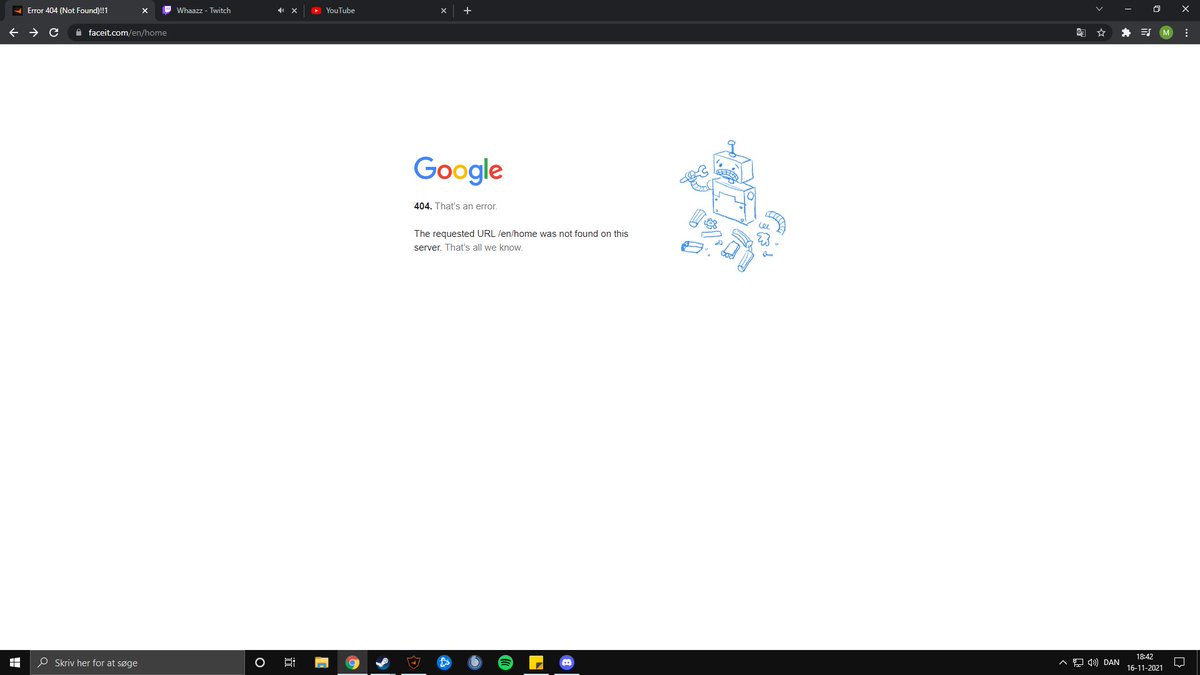
Task: Click the "404." error code text
Action: point(423,206)
